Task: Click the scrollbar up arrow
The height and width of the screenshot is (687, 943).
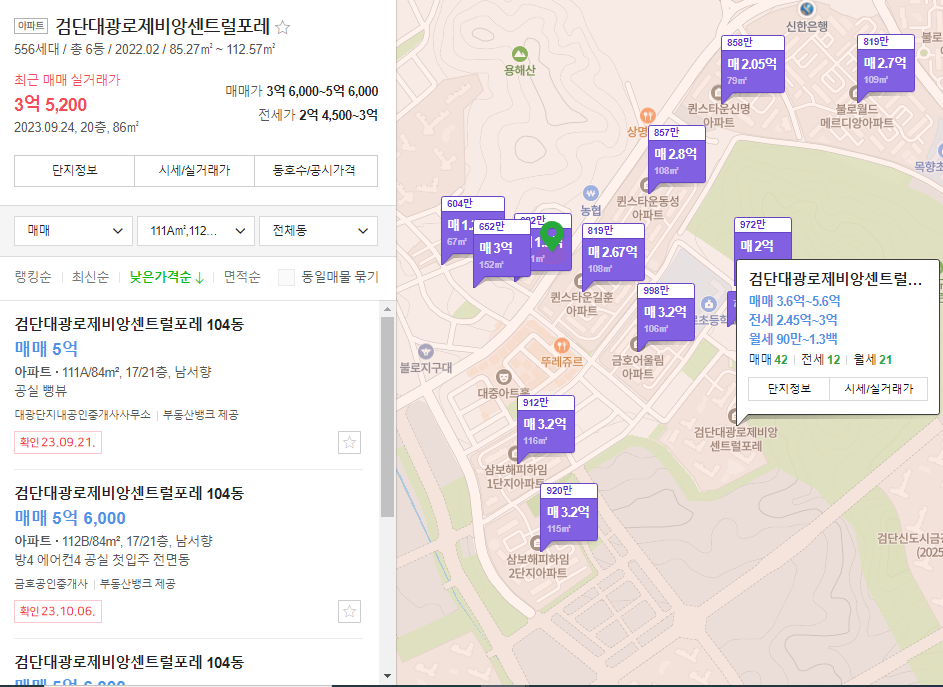Action: pos(387,309)
